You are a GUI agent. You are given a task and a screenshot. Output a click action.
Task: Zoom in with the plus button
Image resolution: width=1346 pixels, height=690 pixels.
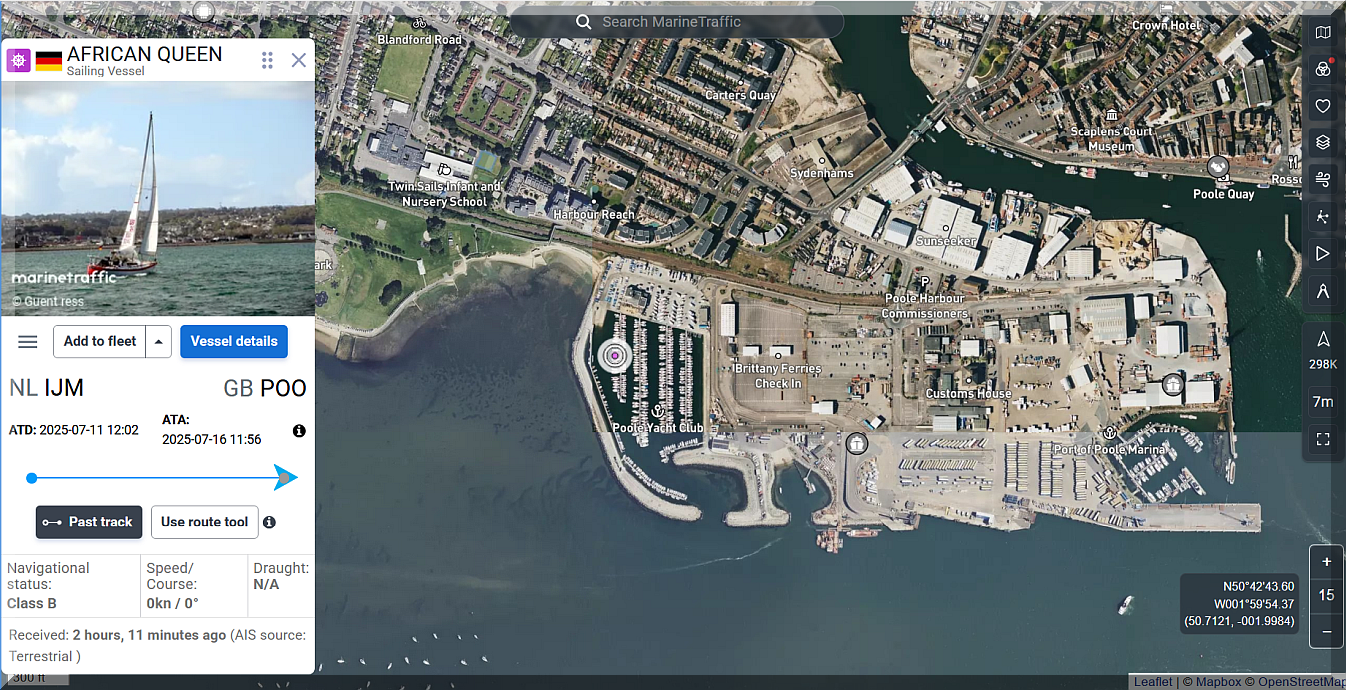coord(1326,561)
